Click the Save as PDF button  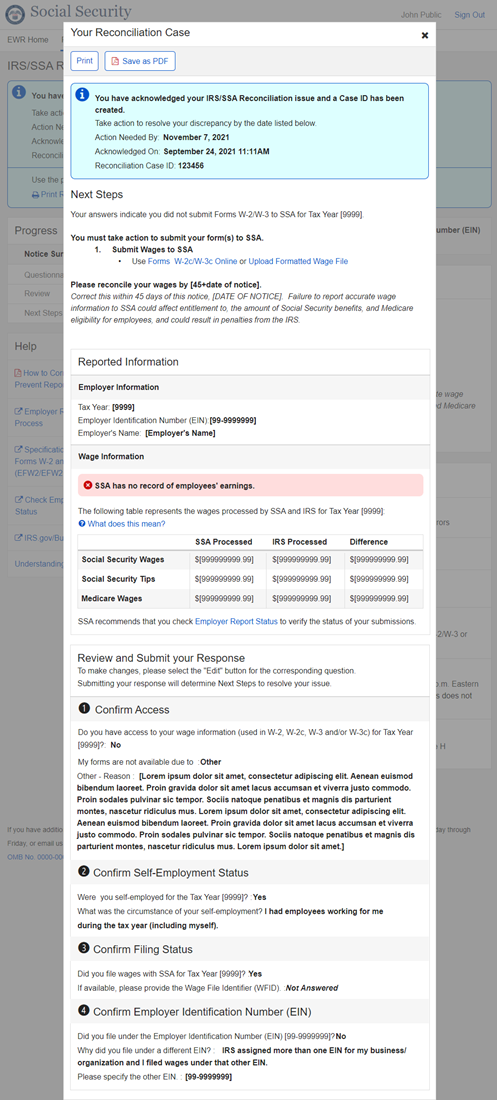pos(140,61)
